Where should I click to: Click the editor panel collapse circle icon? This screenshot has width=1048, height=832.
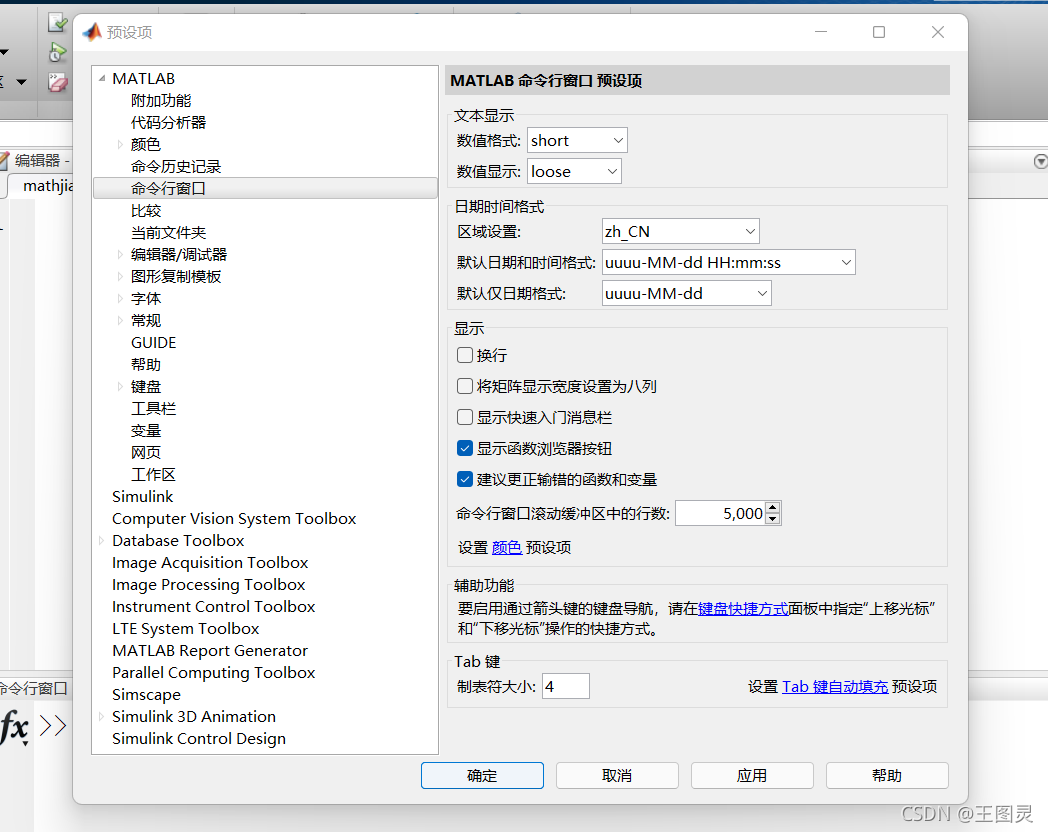click(1041, 161)
